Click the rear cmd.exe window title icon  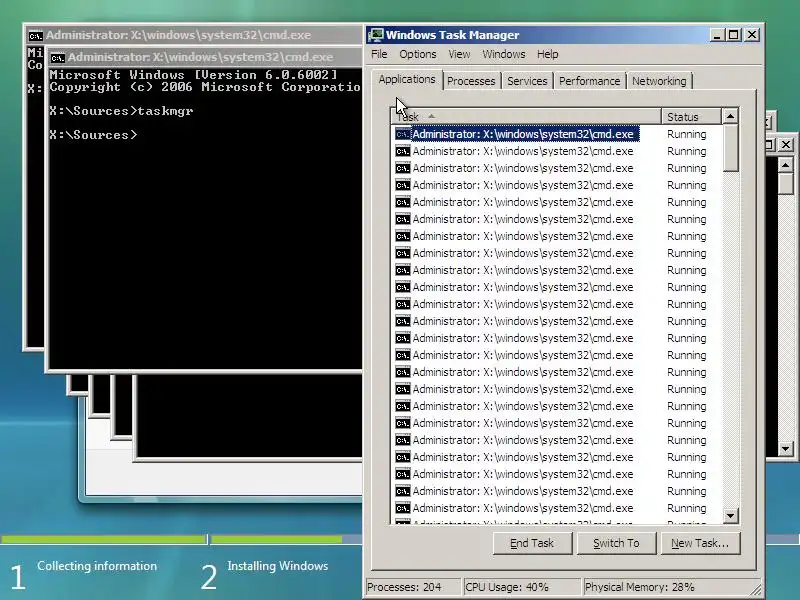point(36,35)
